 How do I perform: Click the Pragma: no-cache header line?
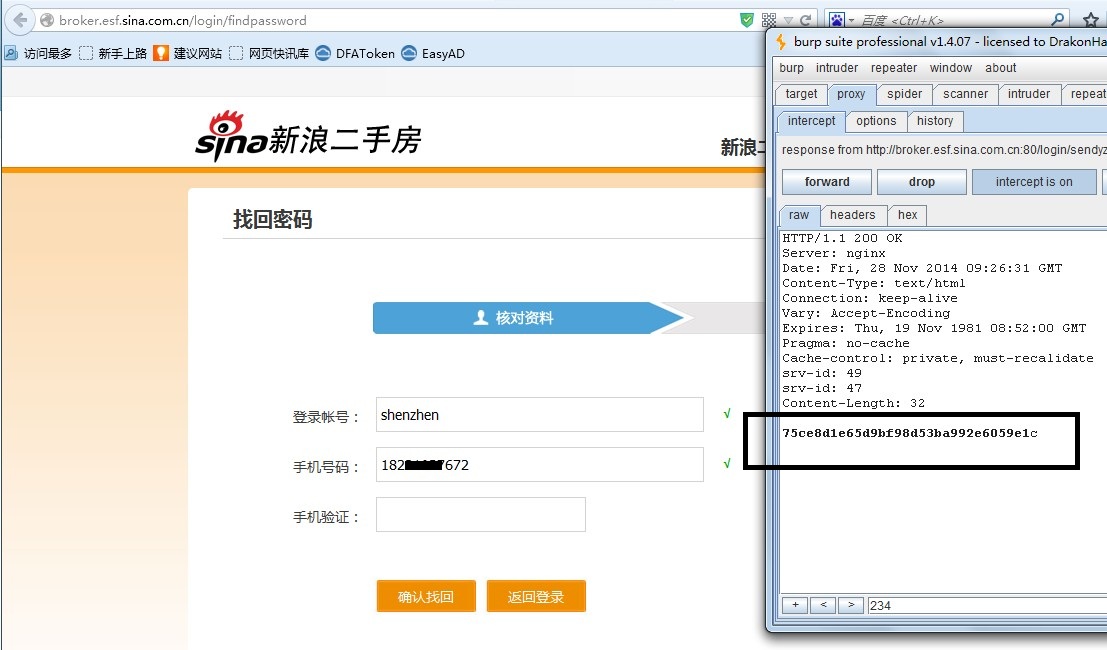846,343
